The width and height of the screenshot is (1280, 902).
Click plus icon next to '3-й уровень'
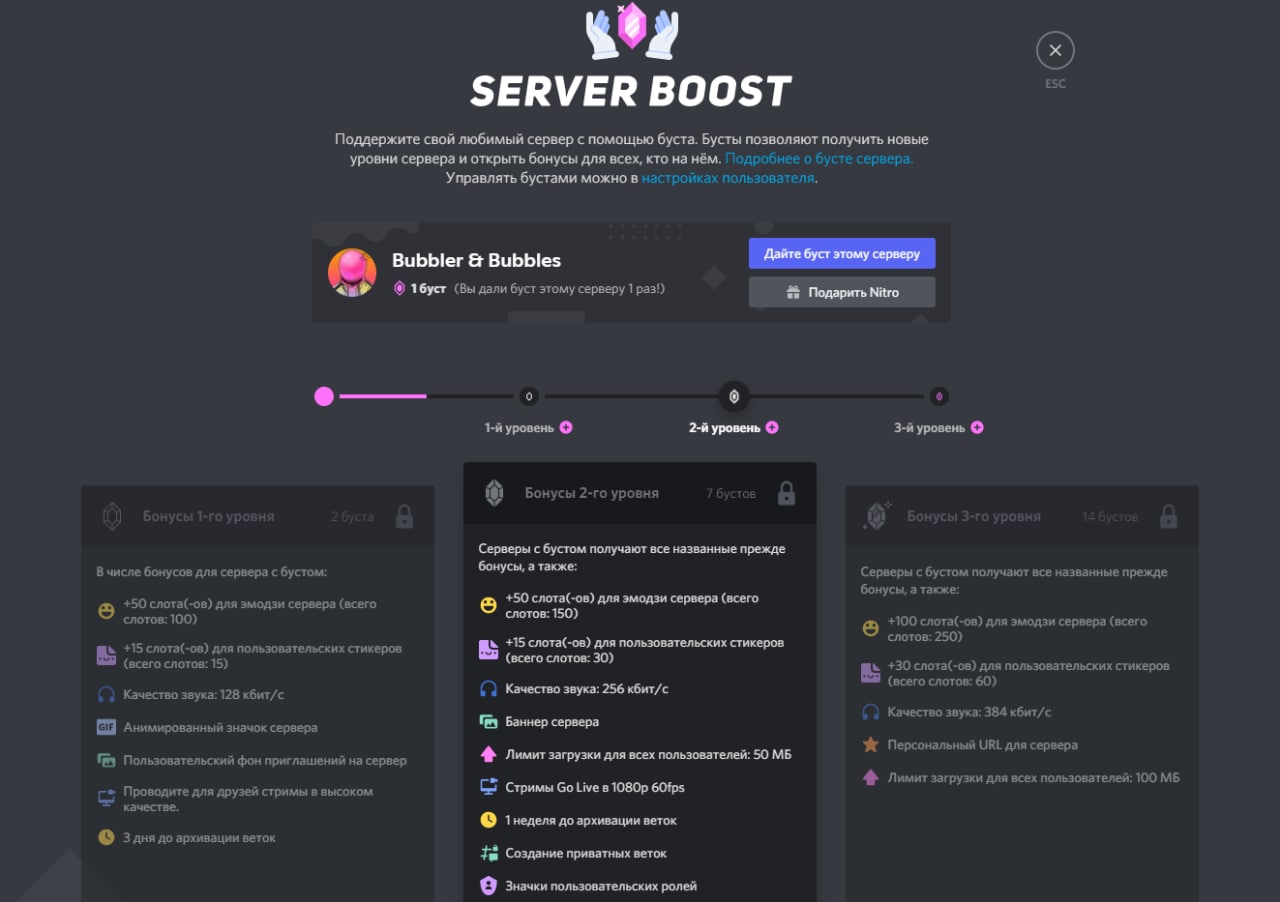coord(977,428)
